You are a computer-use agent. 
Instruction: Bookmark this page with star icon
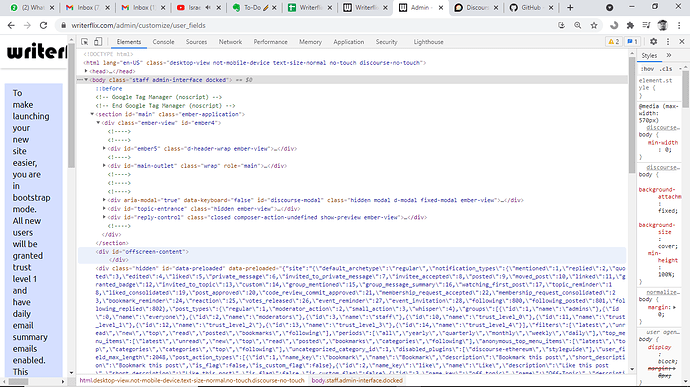pos(594,26)
